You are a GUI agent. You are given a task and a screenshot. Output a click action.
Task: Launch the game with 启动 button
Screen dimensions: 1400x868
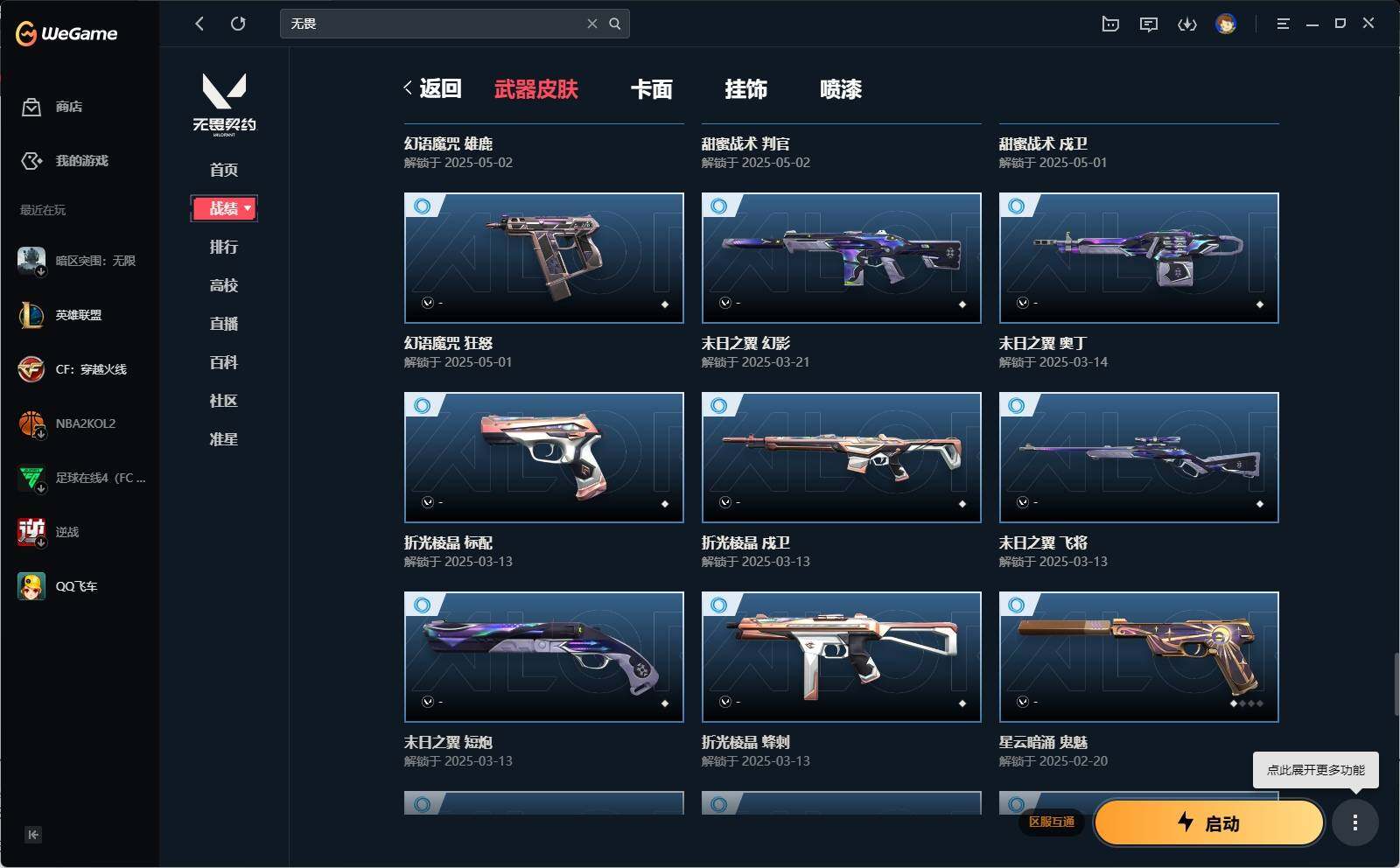[x=1209, y=822]
